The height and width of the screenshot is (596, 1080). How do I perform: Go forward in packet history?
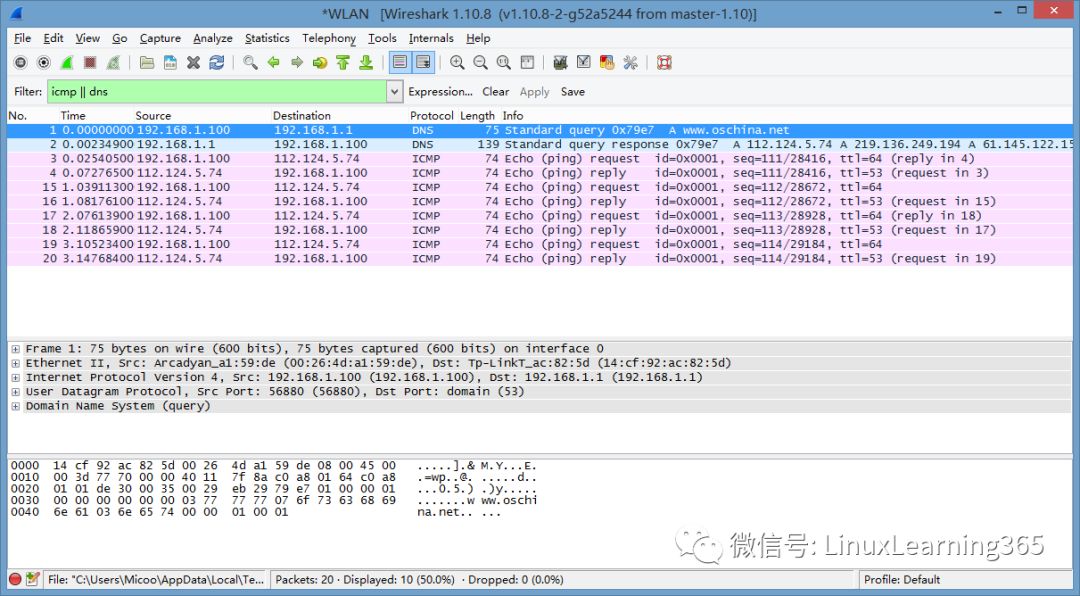pos(297,63)
